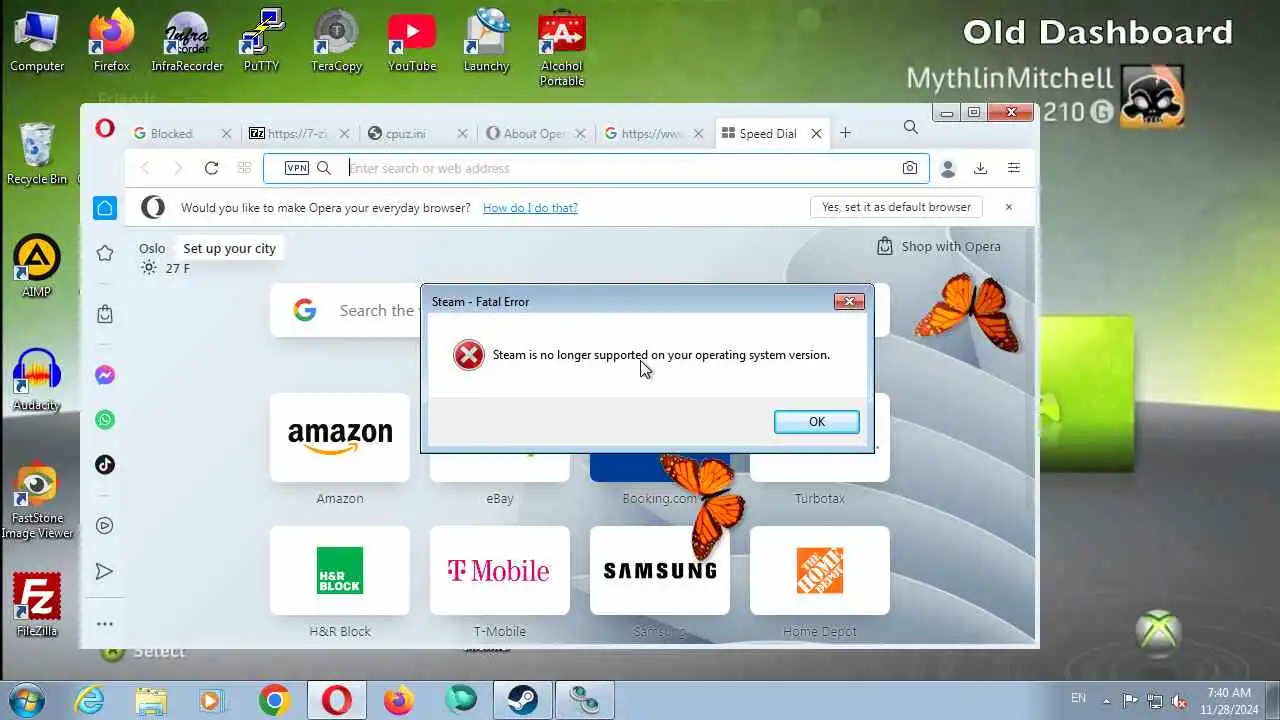Screen dimensions: 1280x720
Task: Open the Opera downloads icon
Action: pos(980,168)
